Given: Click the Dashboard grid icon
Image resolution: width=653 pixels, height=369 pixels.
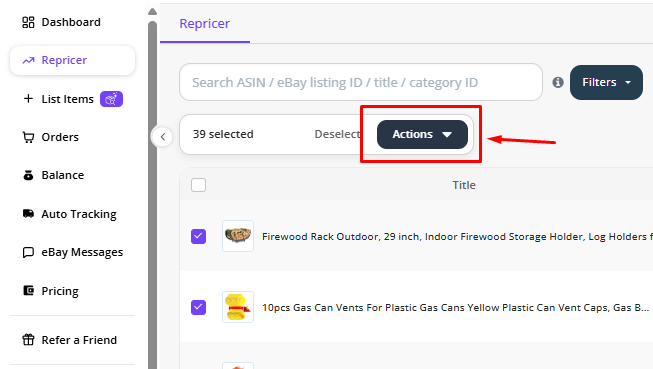Looking at the screenshot, I should [x=28, y=22].
